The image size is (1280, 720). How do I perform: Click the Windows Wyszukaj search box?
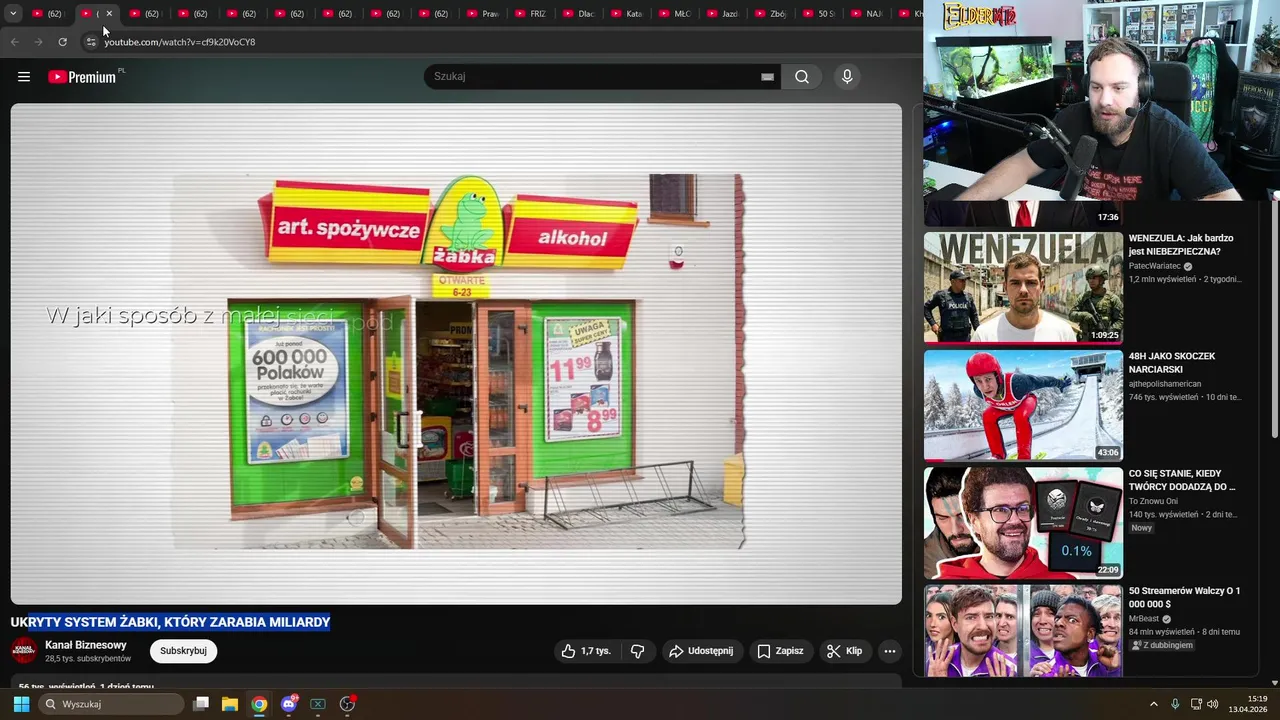(111, 704)
